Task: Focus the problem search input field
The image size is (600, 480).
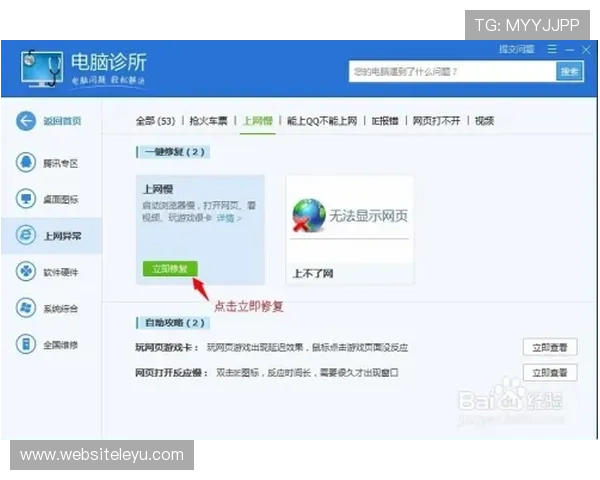Action: (452, 72)
